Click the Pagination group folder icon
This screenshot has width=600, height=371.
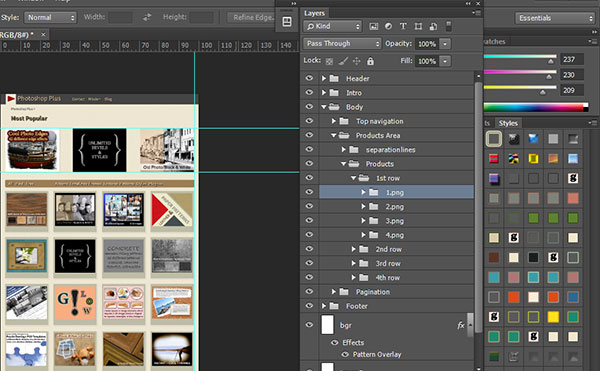point(344,292)
